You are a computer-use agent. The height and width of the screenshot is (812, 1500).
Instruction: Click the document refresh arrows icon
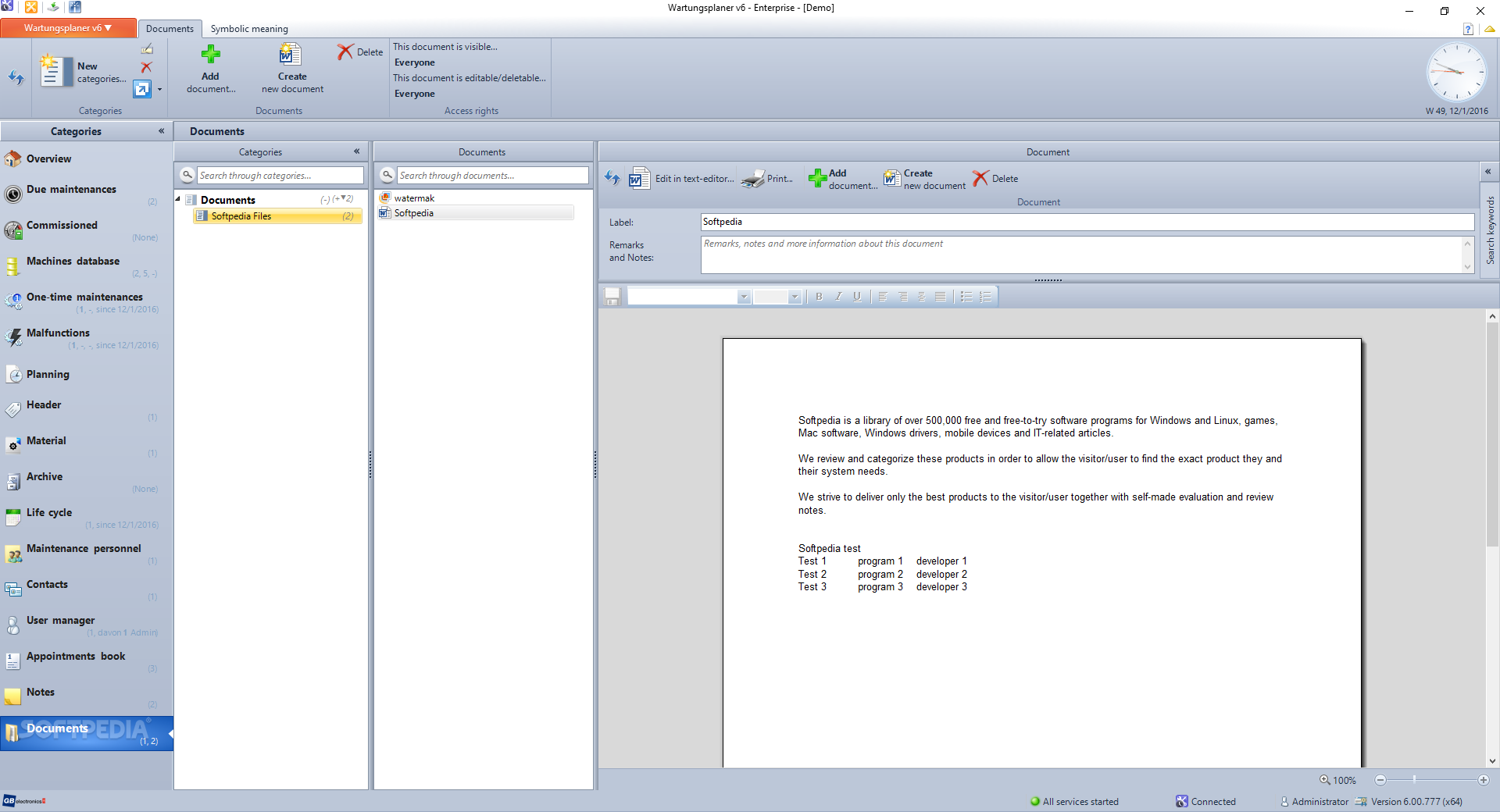click(612, 178)
